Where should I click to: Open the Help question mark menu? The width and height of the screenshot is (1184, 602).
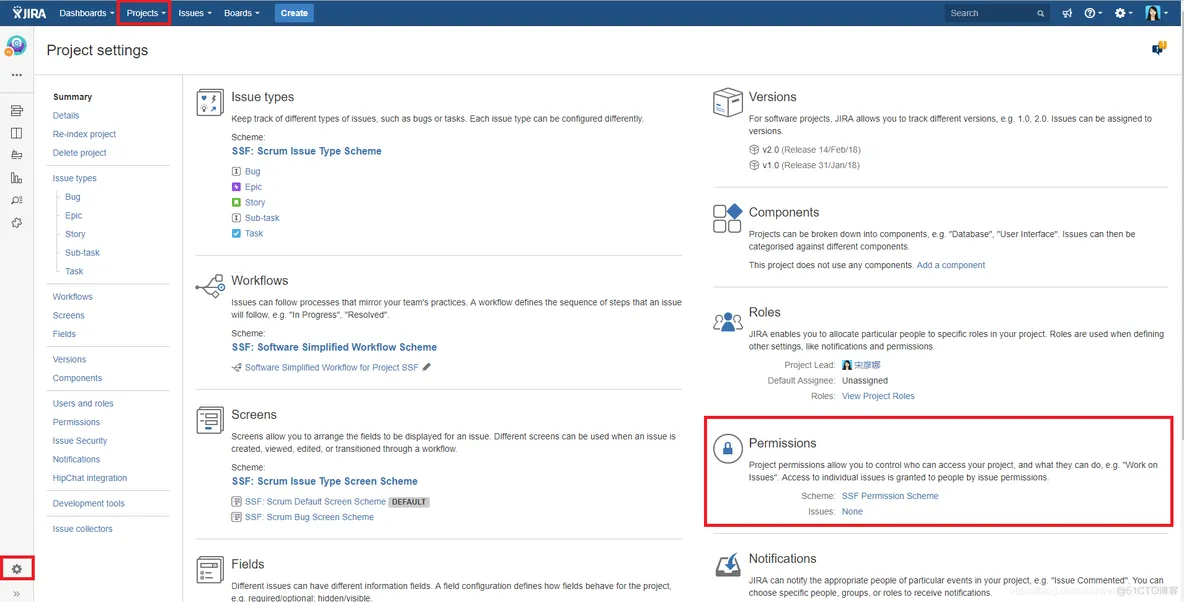click(x=1093, y=13)
